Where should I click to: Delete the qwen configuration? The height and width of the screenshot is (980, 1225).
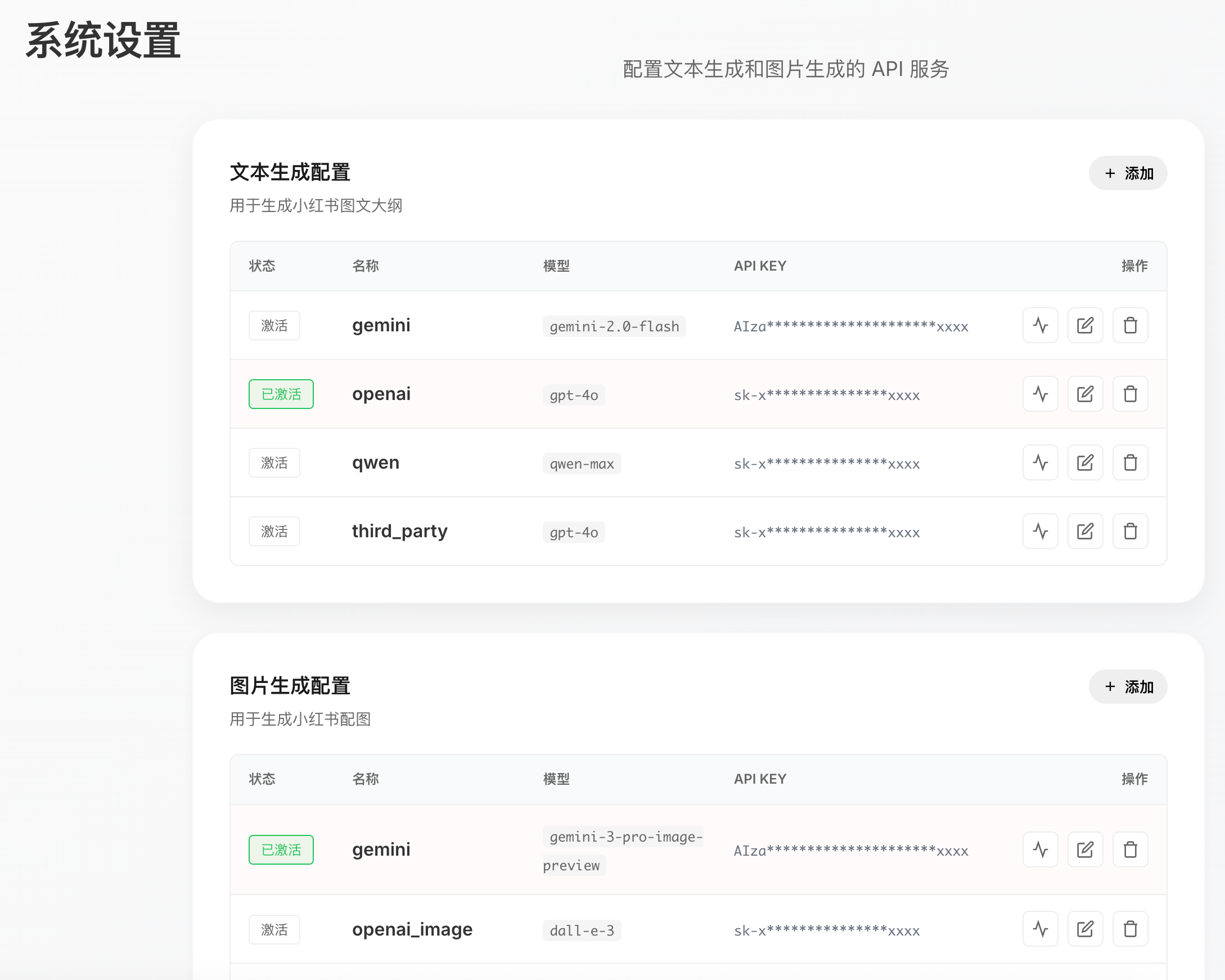click(x=1129, y=462)
